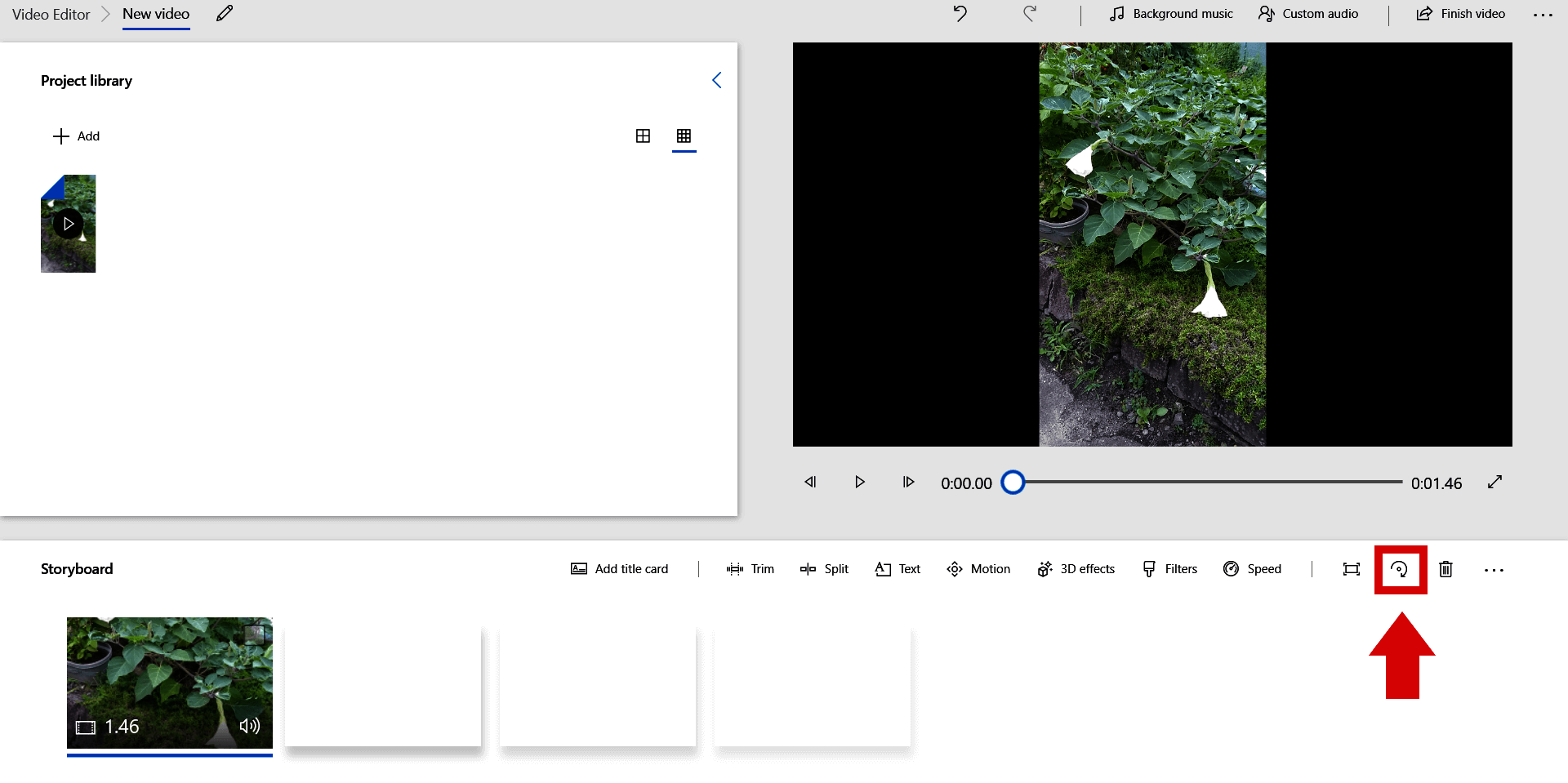Click Finish video

point(1460,14)
